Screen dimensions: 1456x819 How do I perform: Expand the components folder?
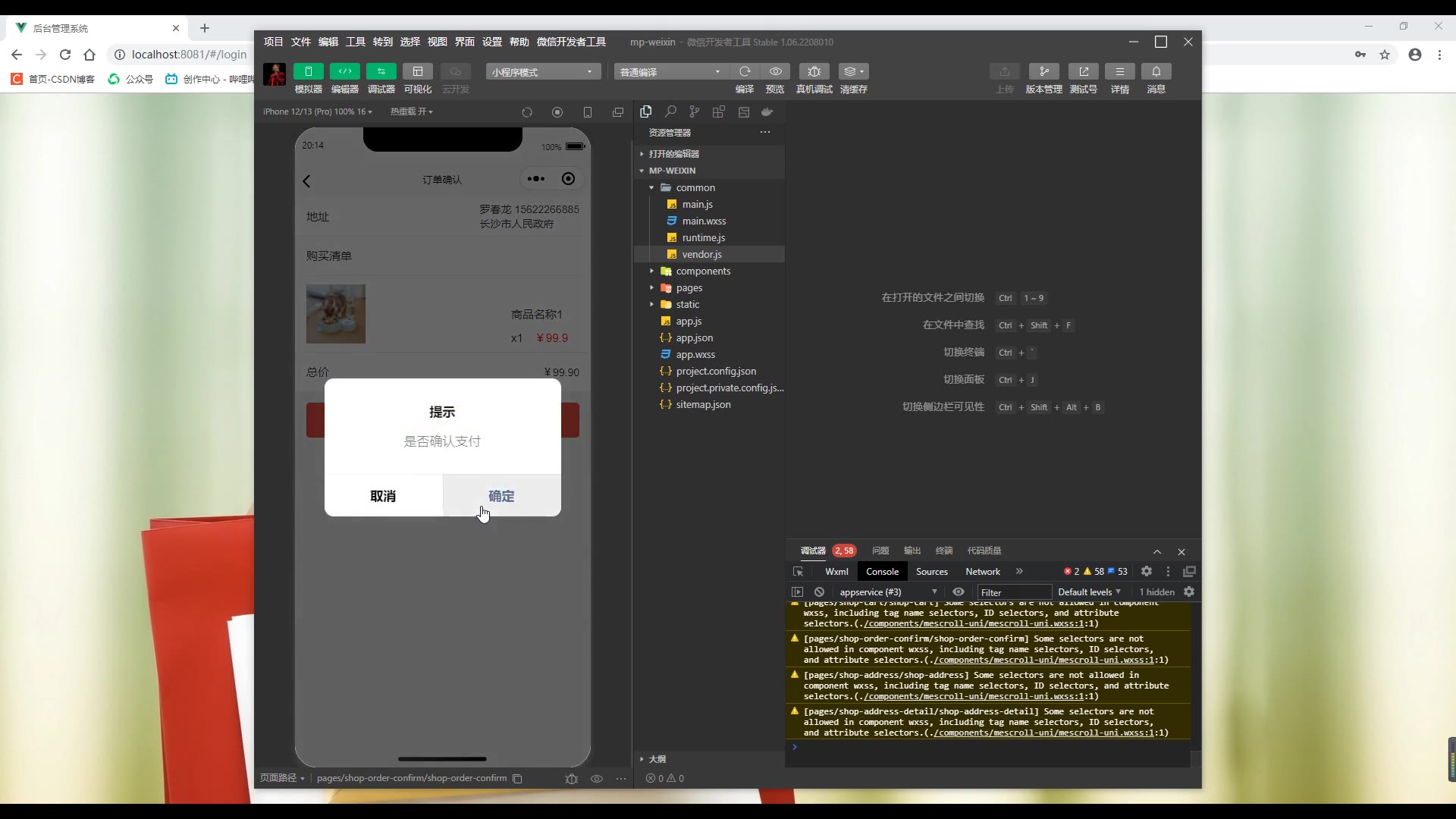coord(709,271)
